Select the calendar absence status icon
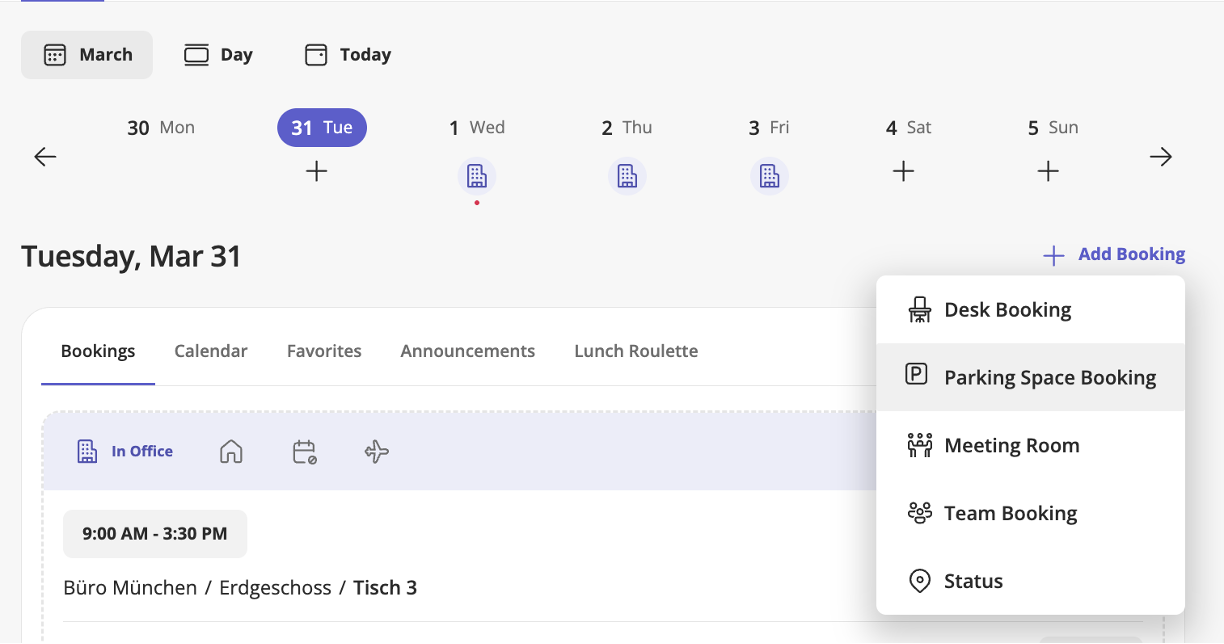1224x644 pixels. pyautogui.click(x=304, y=452)
